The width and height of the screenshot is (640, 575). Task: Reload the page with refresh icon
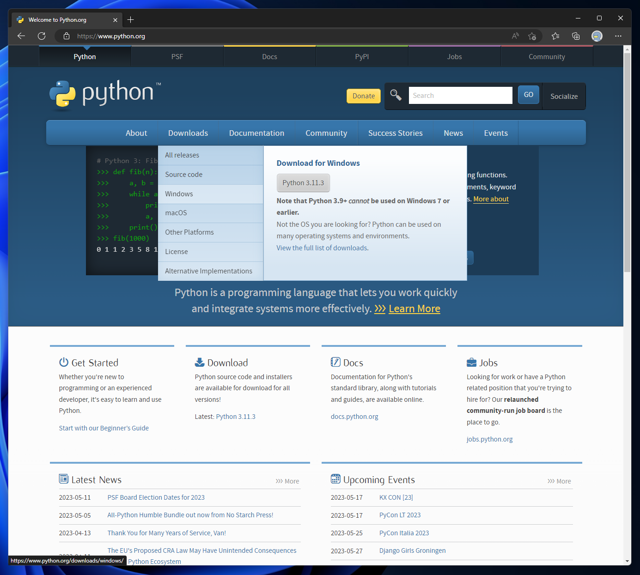(x=42, y=36)
